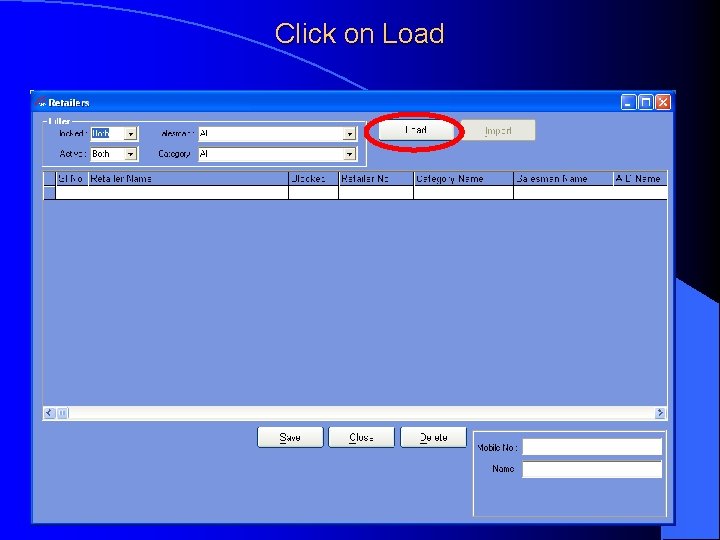Click the Delete button
This screenshot has height=540, width=720.
[433, 437]
